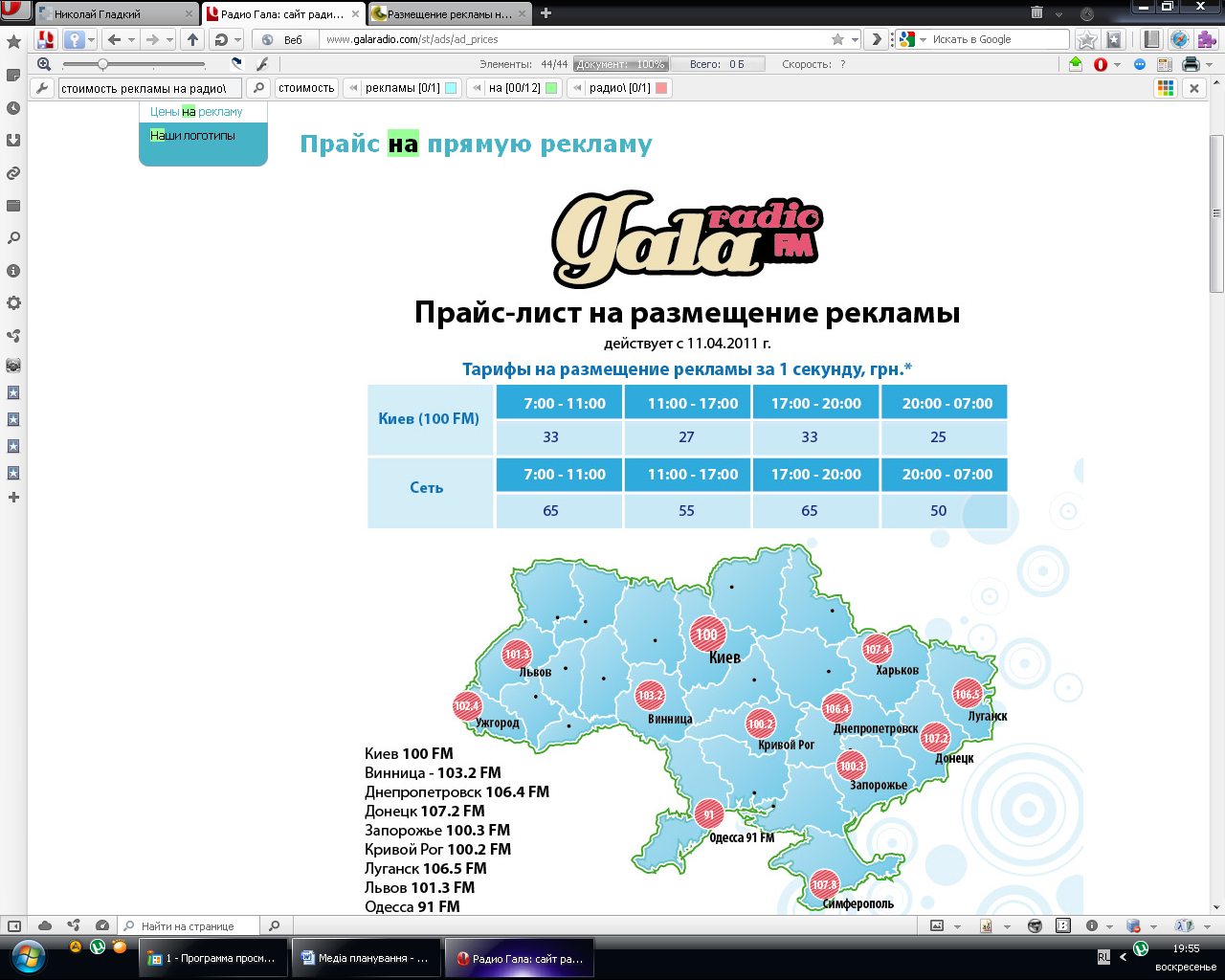The height and width of the screenshot is (980, 1225).
Task: Toggle Opera Link cloud icon in status bar
Action: 45,925
